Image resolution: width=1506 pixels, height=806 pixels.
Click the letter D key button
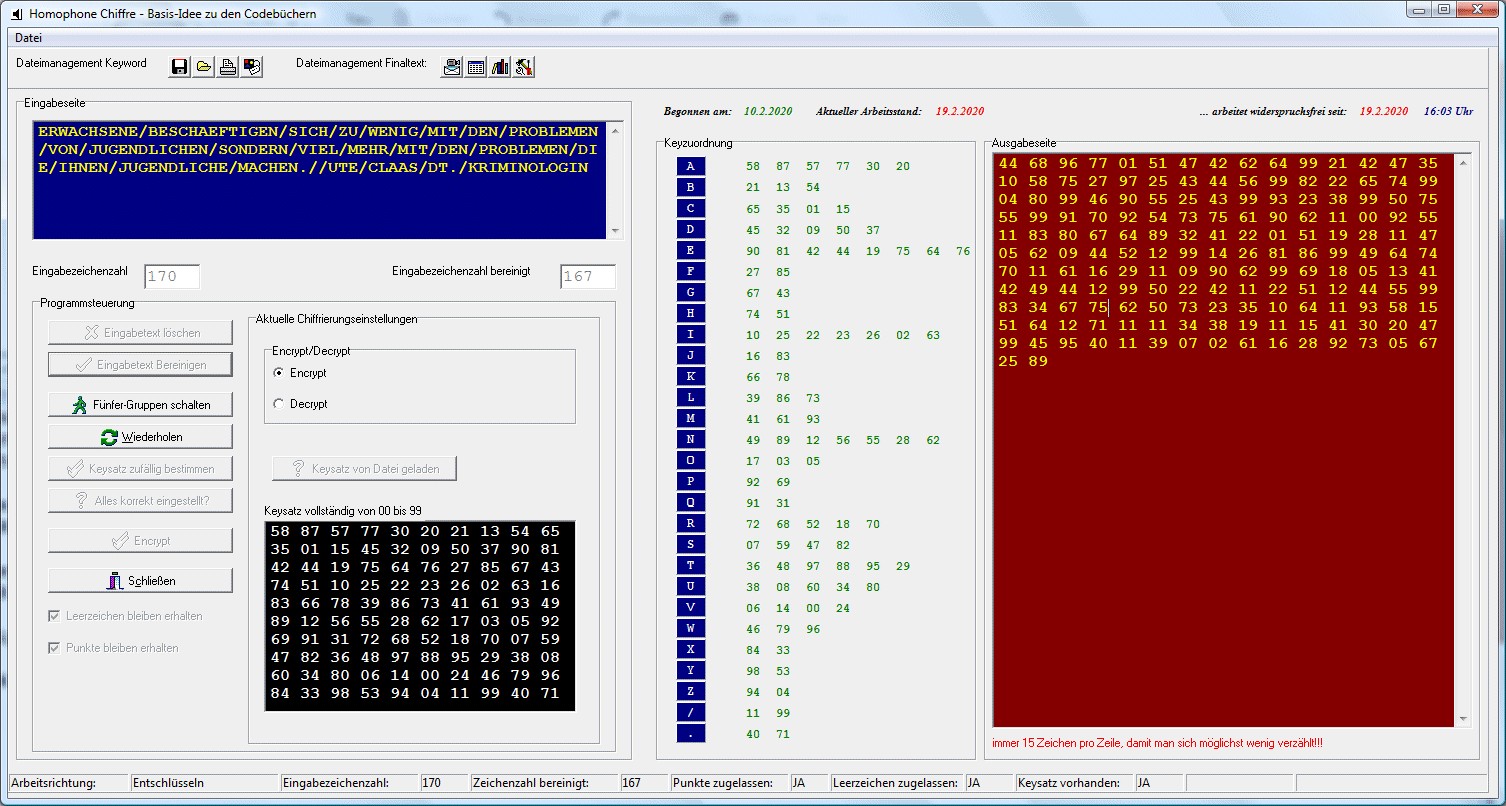[x=690, y=229]
